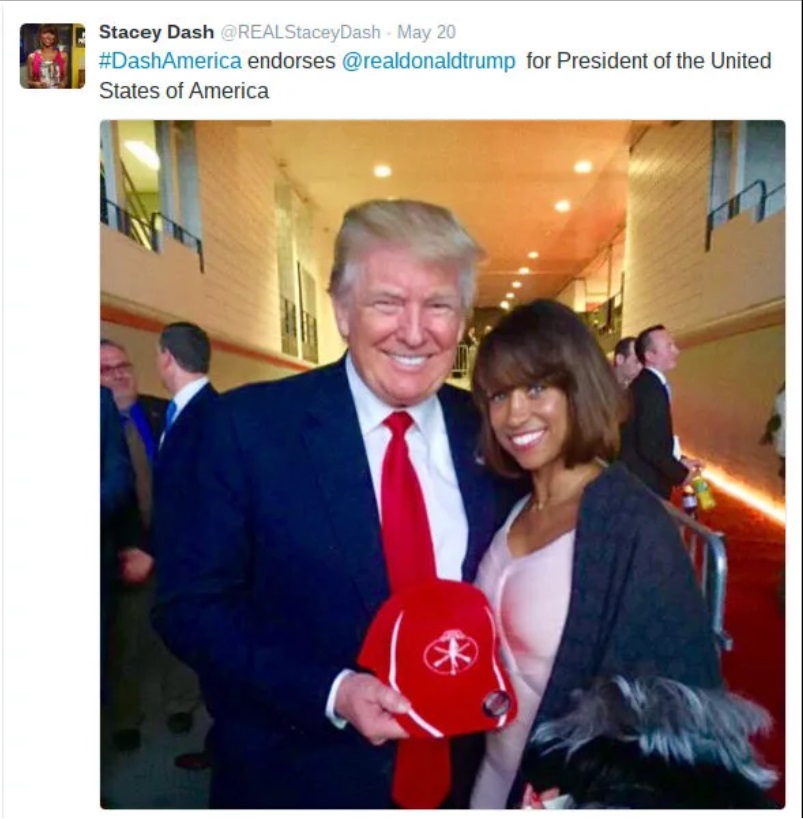Click the gray fur item at the photo's bottom
This screenshot has height=819, width=803.
(648, 742)
